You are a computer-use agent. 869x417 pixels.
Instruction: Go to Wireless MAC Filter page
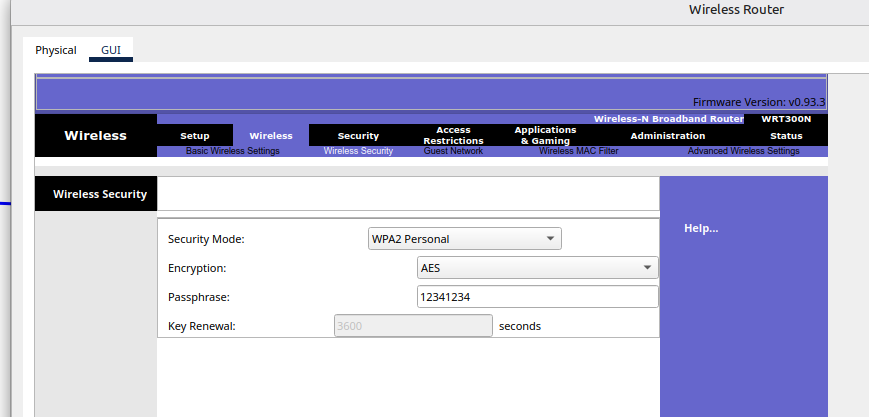(578, 151)
